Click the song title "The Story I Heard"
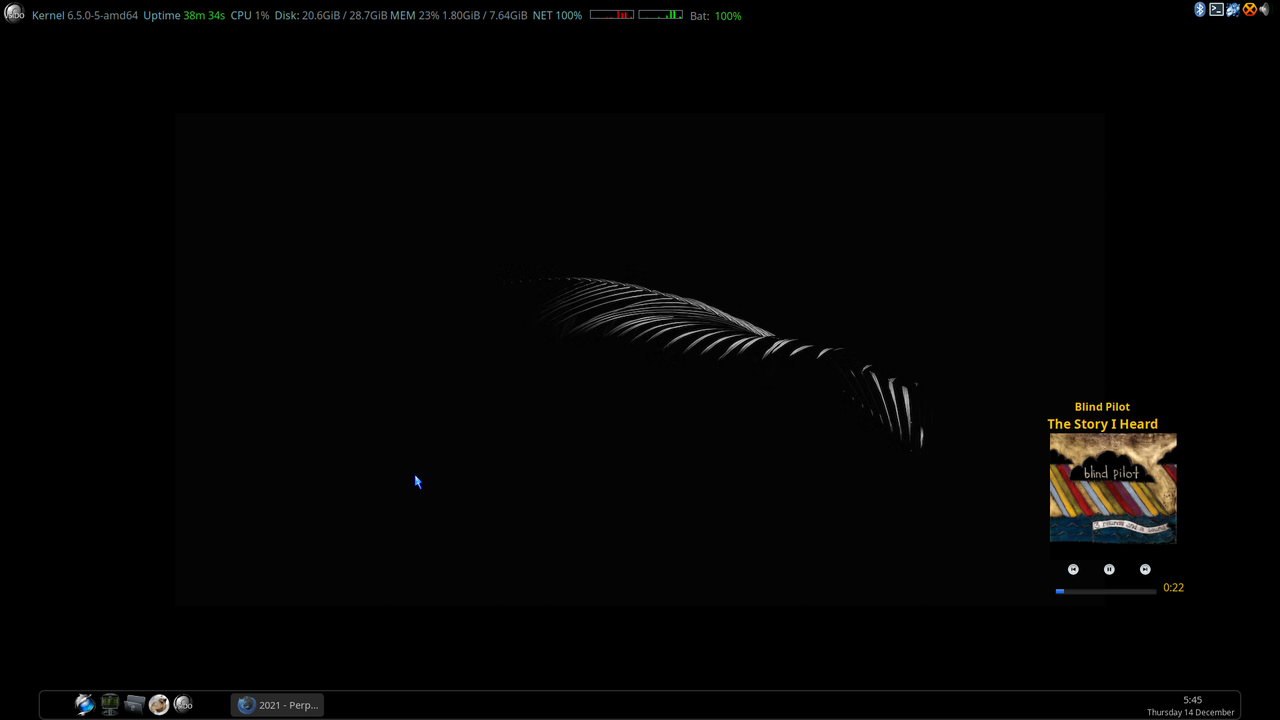Image resolution: width=1280 pixels, height=720 pixels. click(x=1102, y=424)
